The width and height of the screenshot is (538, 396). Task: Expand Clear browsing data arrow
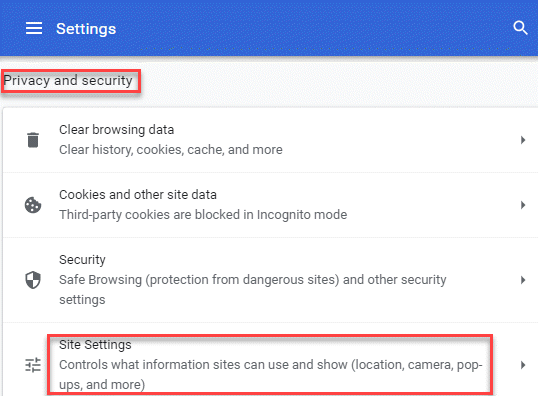[x=523, y=140]
